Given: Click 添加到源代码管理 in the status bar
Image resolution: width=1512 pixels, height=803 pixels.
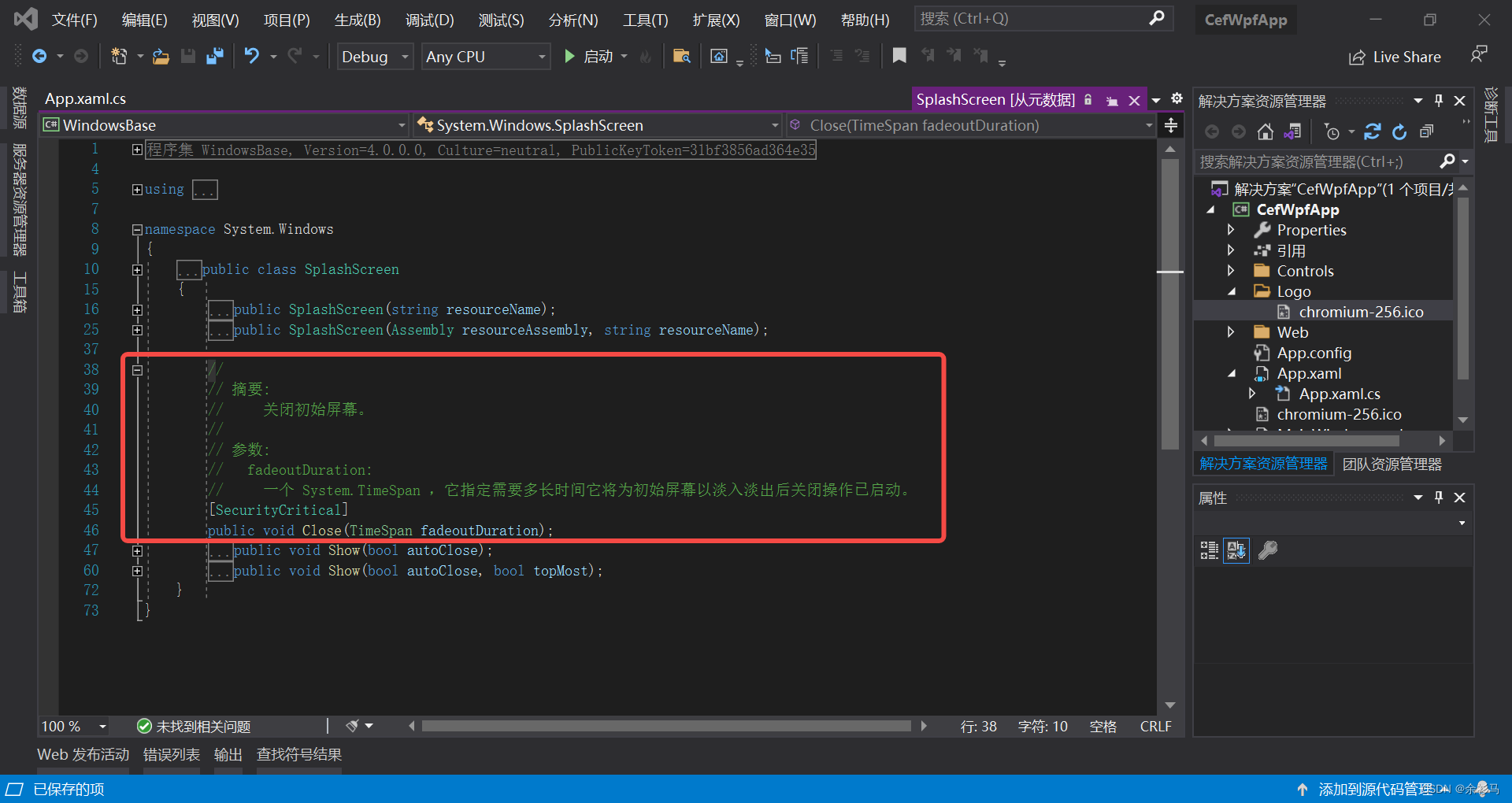Looking at the screenshot, I should [1377, 789].
